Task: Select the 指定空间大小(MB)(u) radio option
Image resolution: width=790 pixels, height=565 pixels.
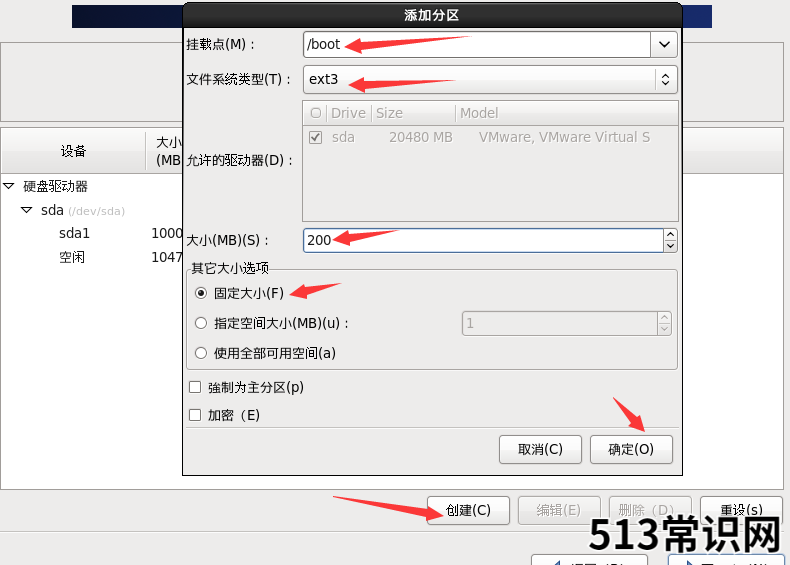Action: 201,323
